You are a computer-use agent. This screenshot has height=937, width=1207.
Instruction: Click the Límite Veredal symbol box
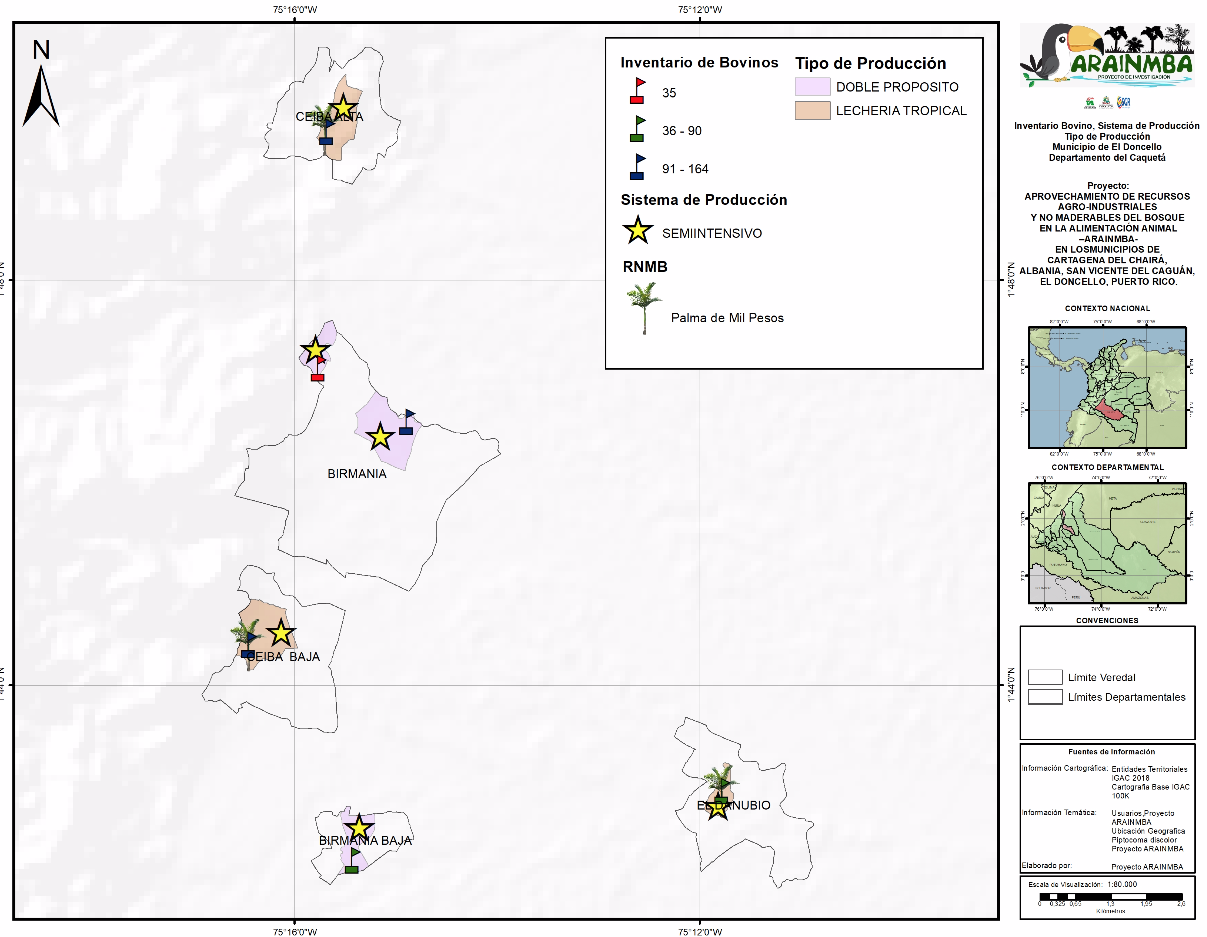pyautogui.click(x=1045, y=677)
